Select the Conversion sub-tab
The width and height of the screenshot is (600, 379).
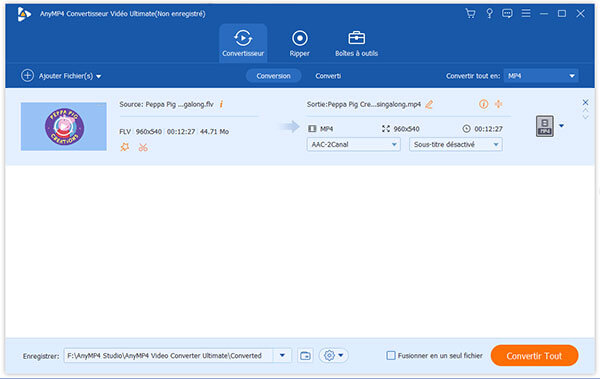click(273, 76)
